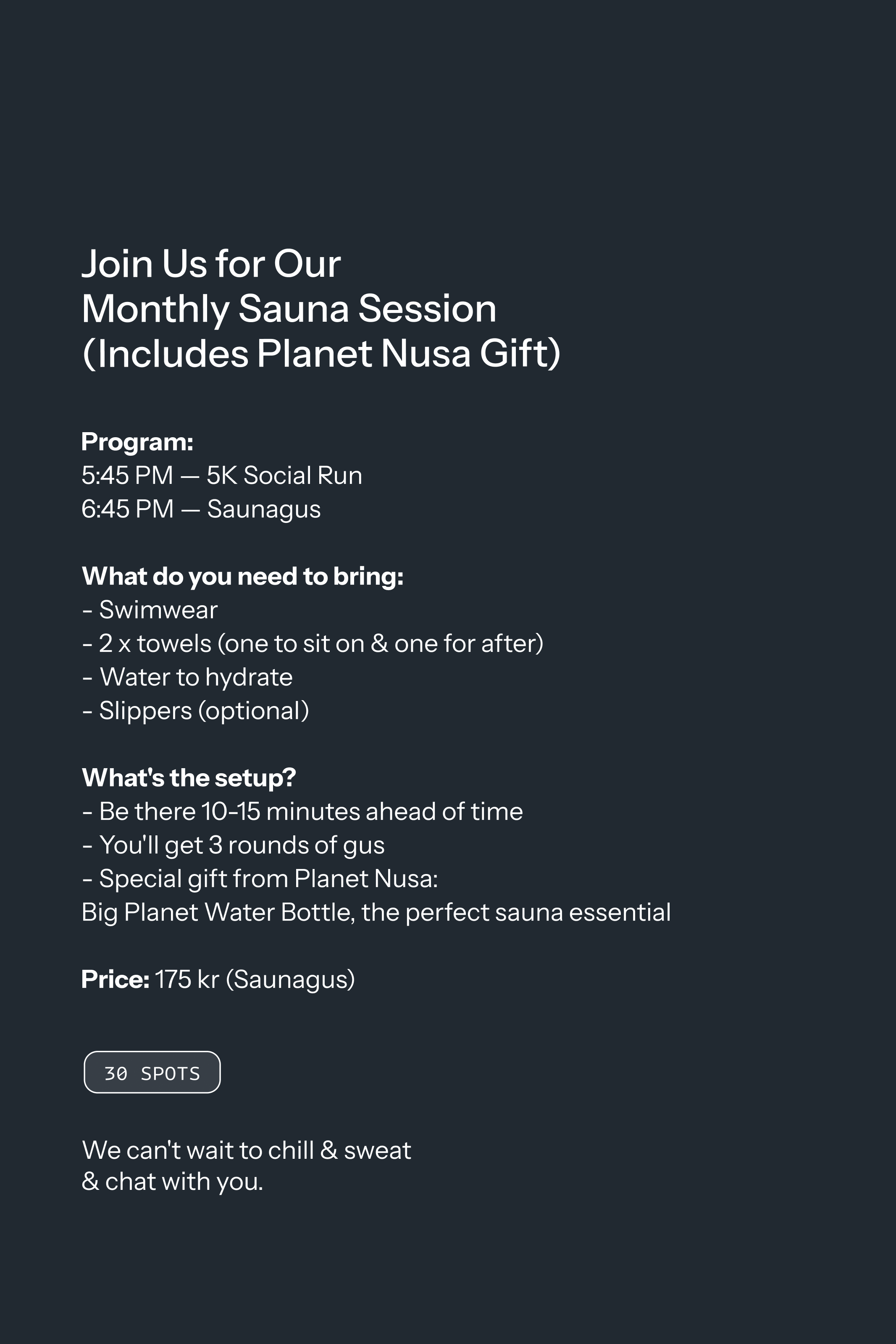The image size is (896, 1344).
Task: Click the '175 kr (Saunagus)' price text
Action: pyautogui.click(x=255, y=979)
